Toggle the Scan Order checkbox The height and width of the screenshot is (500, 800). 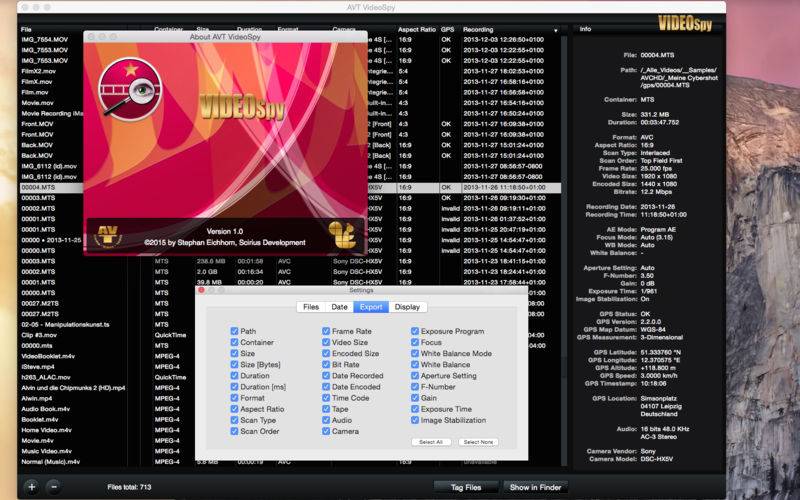click(234, 431)
